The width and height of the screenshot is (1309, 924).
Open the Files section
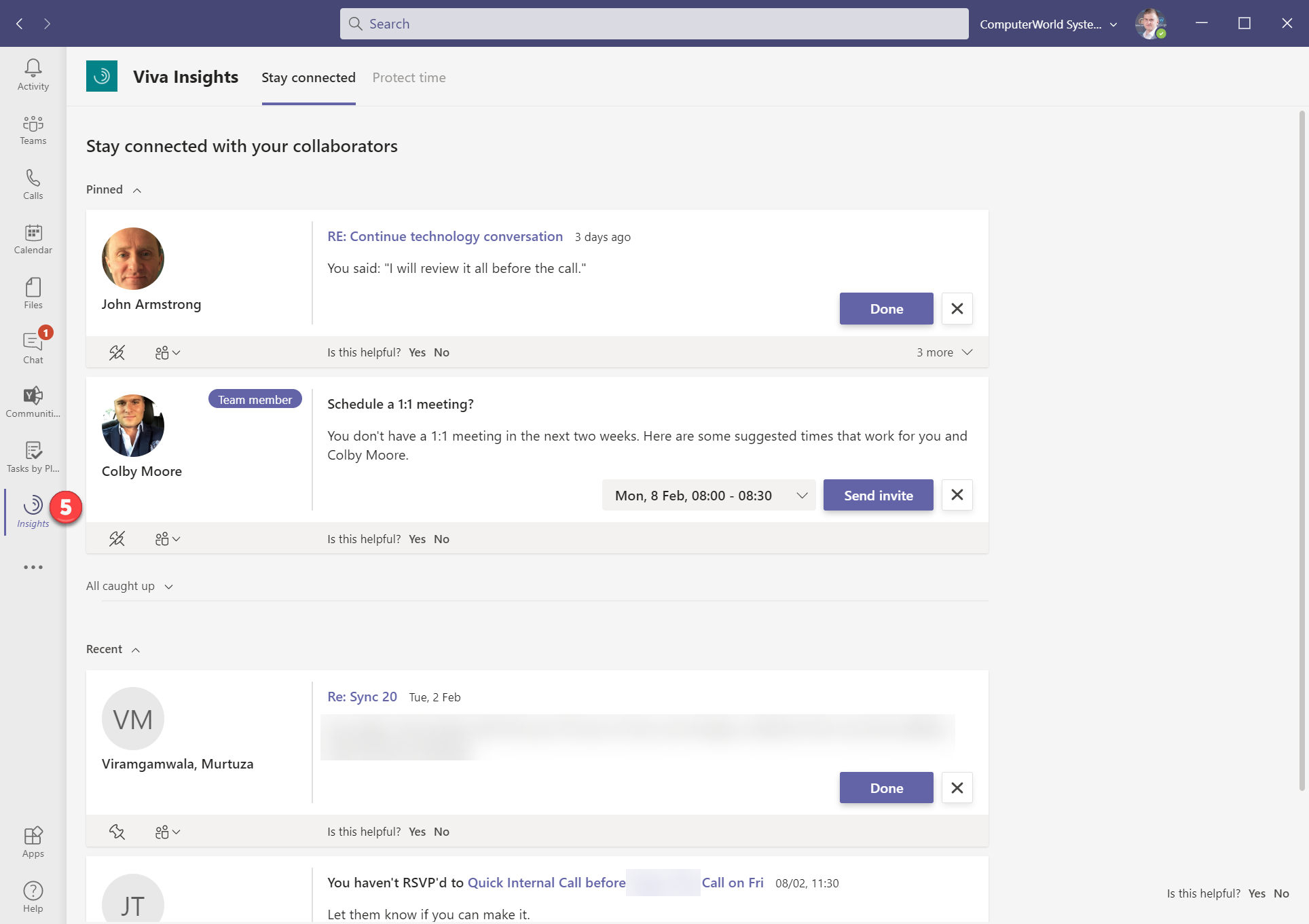coord(33,292)
